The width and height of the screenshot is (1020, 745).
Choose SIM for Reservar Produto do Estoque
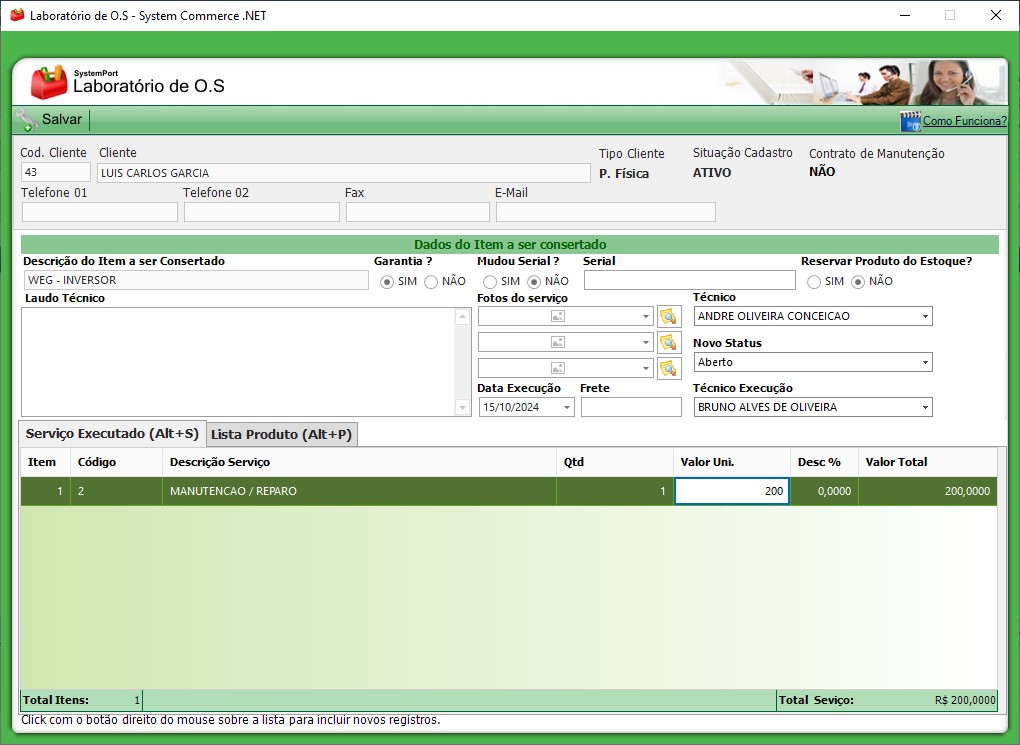click(x=814, y=282)
